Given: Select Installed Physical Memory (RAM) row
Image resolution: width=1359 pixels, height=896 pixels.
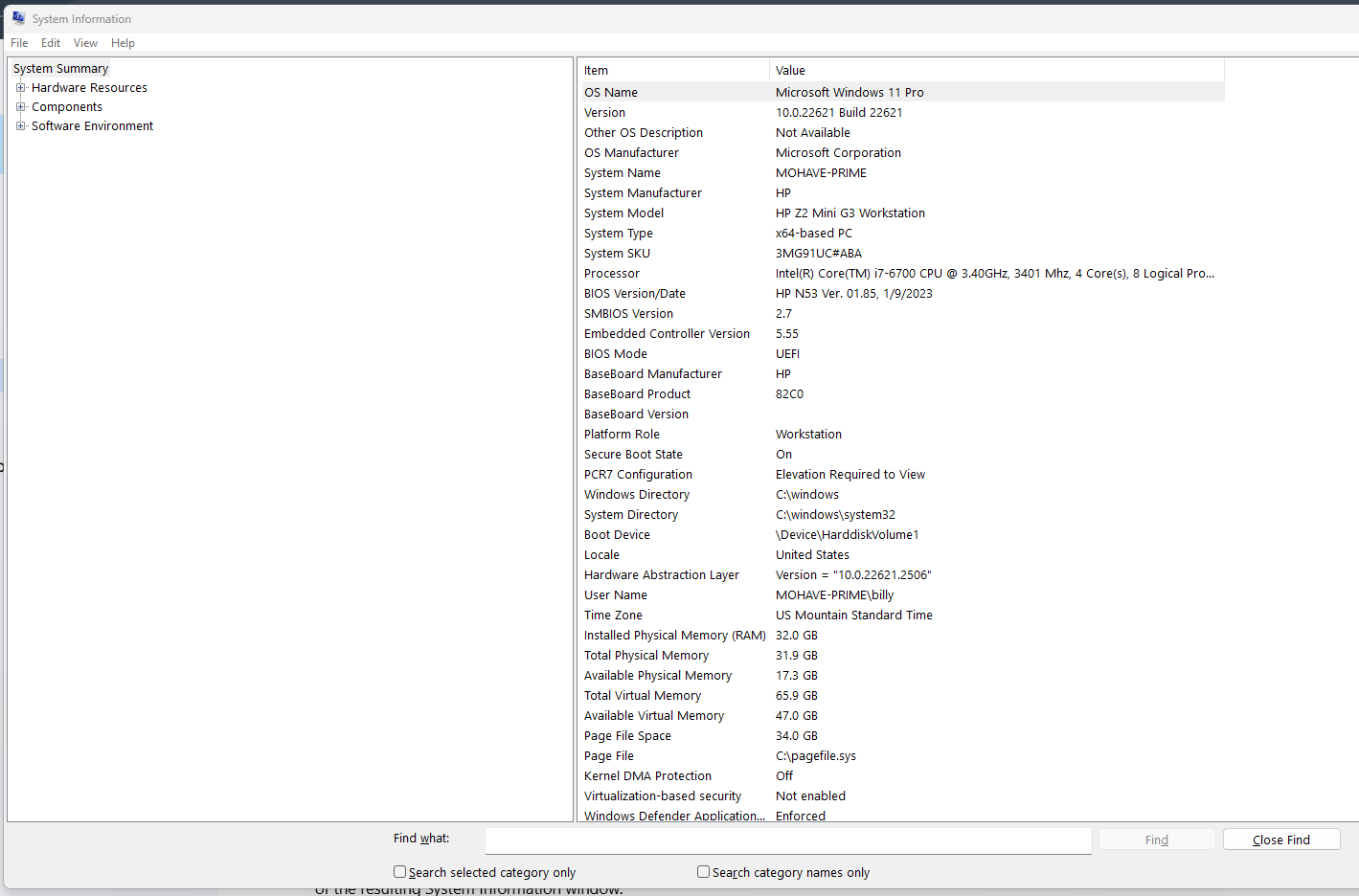Looking at the screenshot, I should point(901,636).
